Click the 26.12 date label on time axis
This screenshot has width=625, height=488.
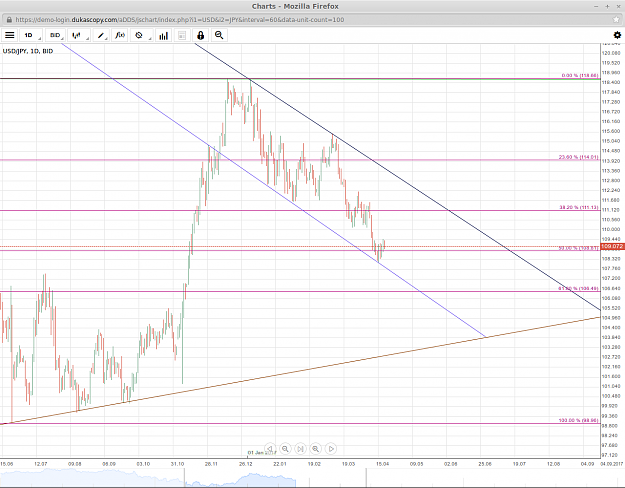[246, 464]
